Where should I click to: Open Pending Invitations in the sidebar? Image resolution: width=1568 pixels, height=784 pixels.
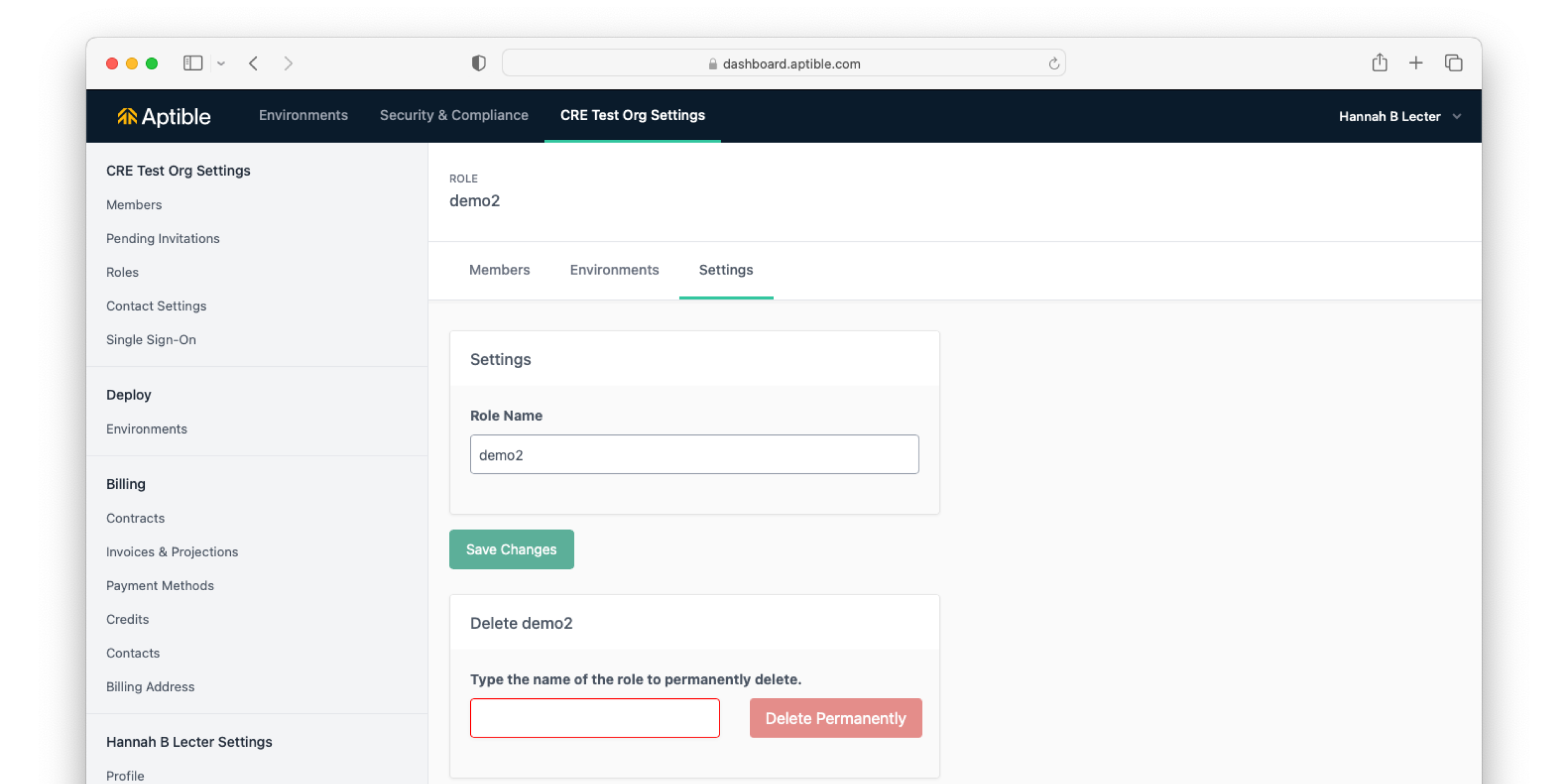[162, 239]
